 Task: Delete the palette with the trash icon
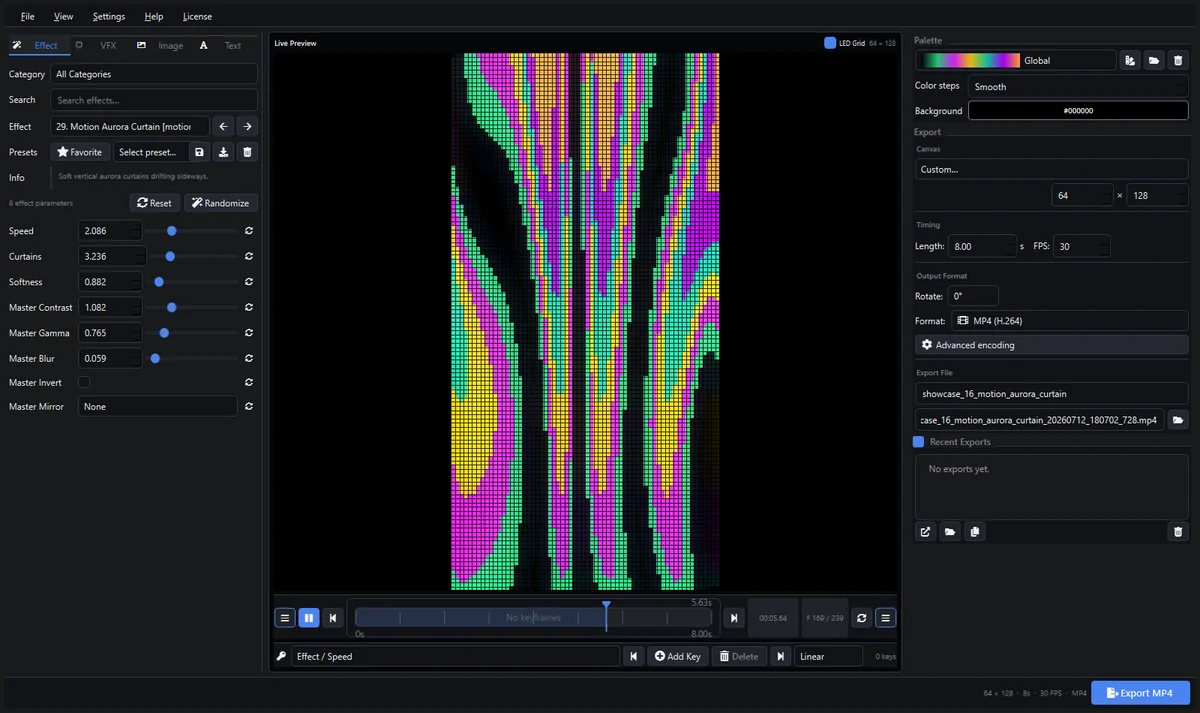tap(1178, 60)
